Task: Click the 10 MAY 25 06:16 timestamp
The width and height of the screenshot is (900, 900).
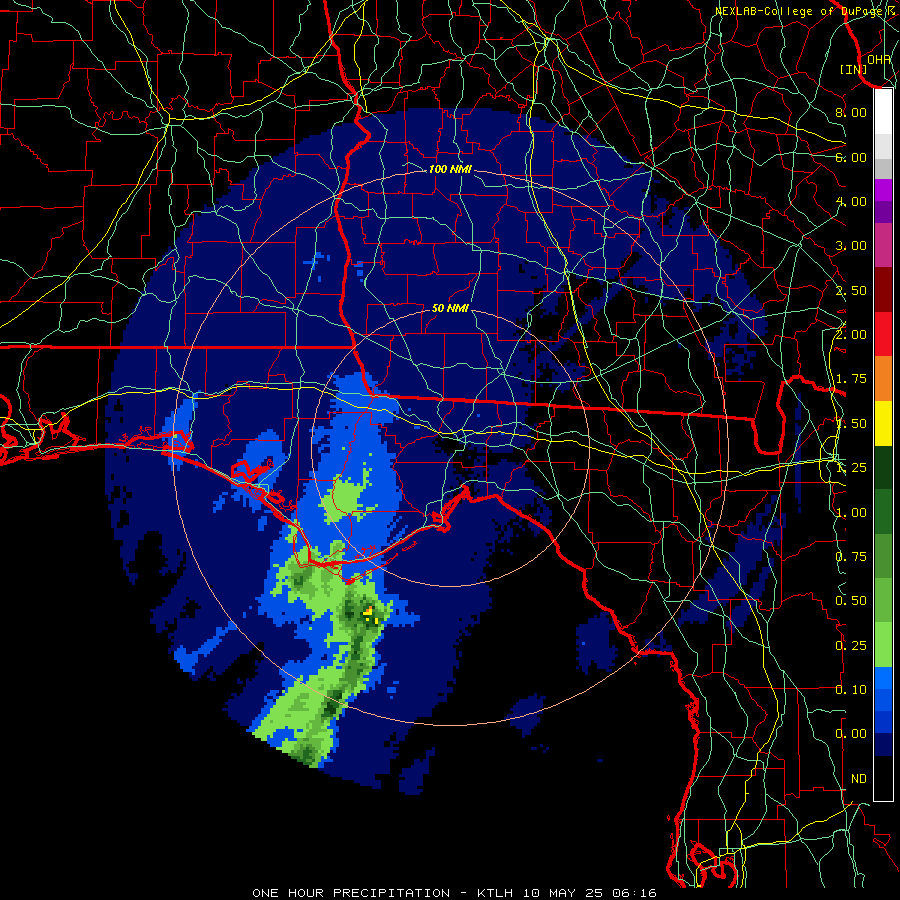Action: pos(589,893)
